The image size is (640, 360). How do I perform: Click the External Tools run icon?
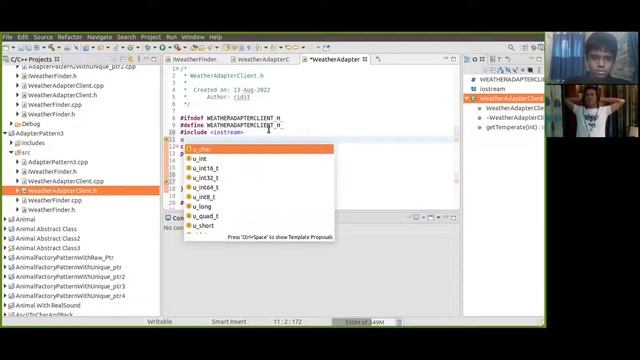pyautogui.click(x=177, y=48)
